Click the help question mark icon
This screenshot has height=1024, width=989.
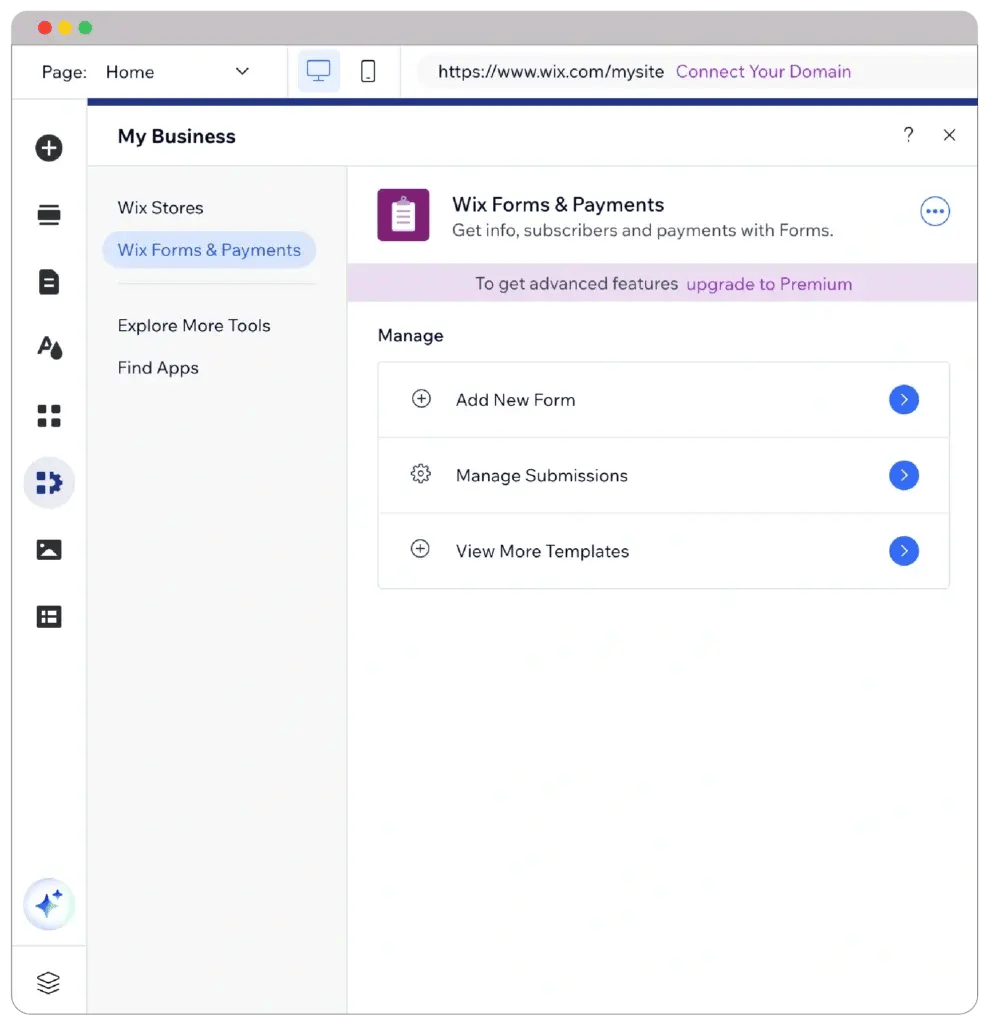(x=908, y=135)
